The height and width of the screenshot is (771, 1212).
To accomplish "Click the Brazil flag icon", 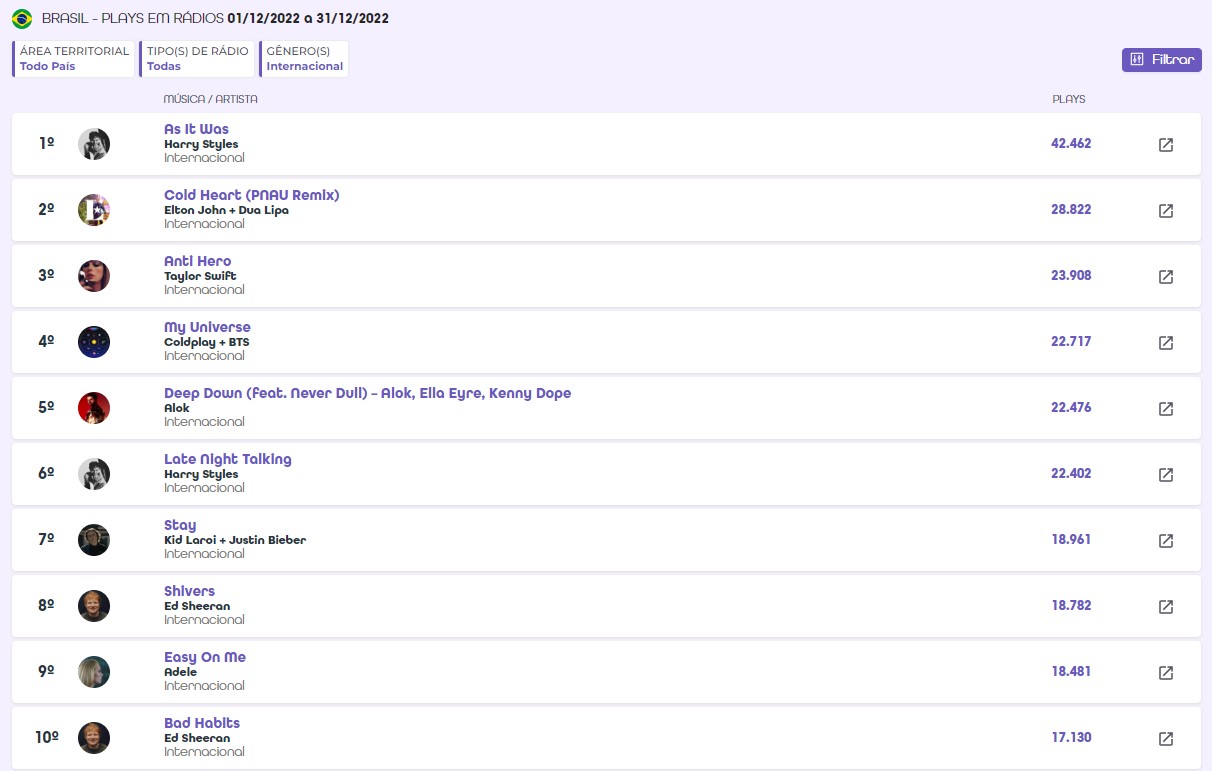I will click(x=22, y=19).
